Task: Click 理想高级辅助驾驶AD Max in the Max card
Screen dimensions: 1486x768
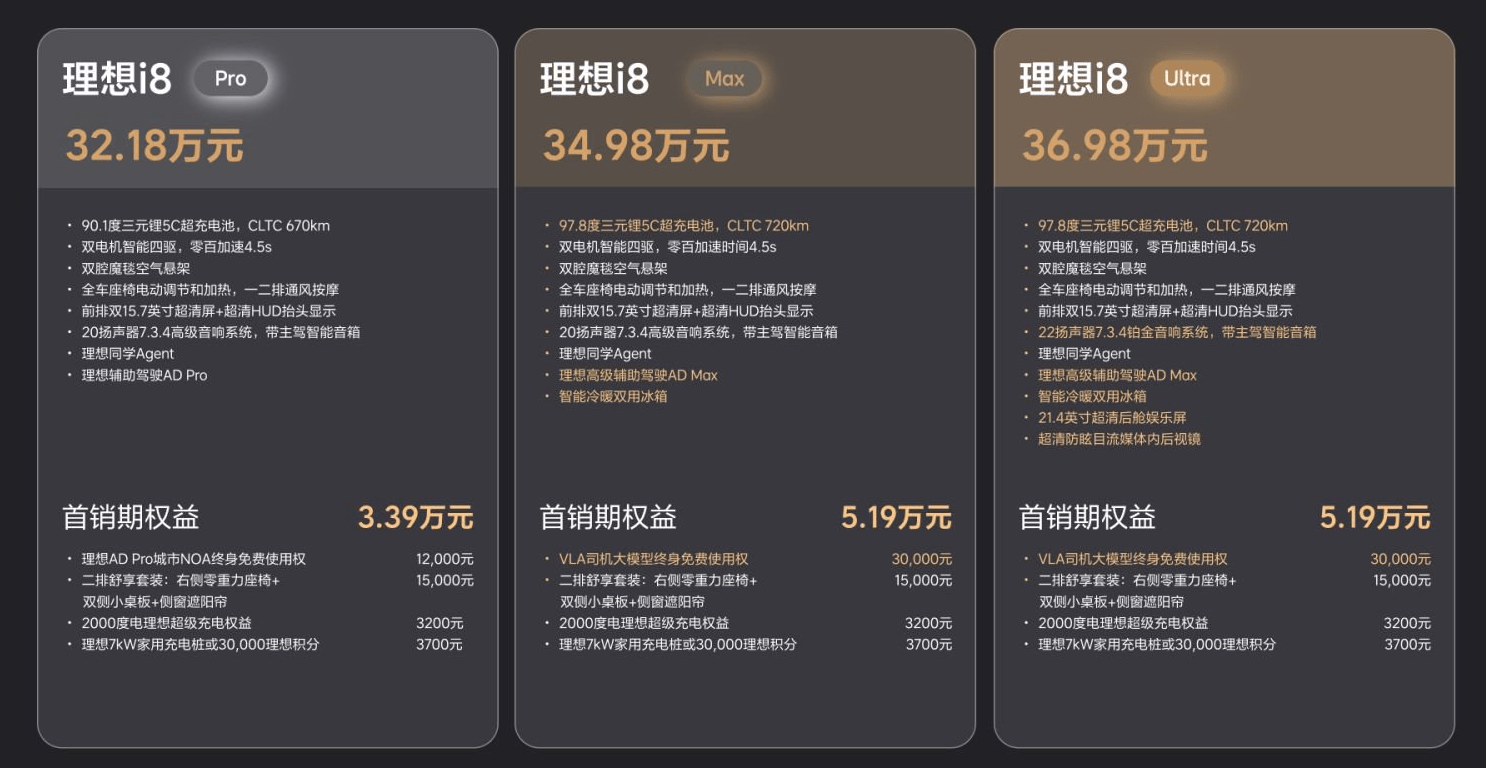Action: click(638, 375)
